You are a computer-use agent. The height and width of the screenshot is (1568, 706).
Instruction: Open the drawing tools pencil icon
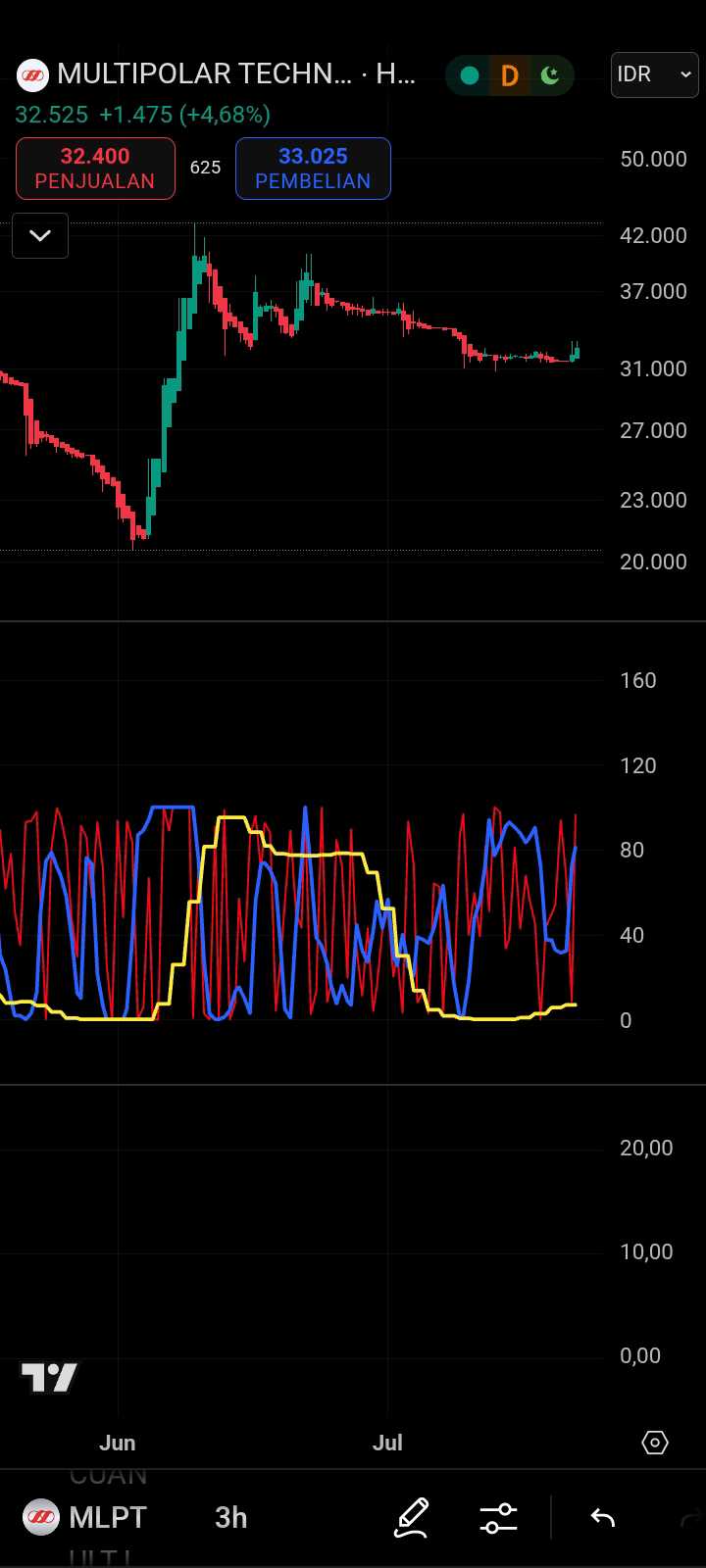(412, 1518)
